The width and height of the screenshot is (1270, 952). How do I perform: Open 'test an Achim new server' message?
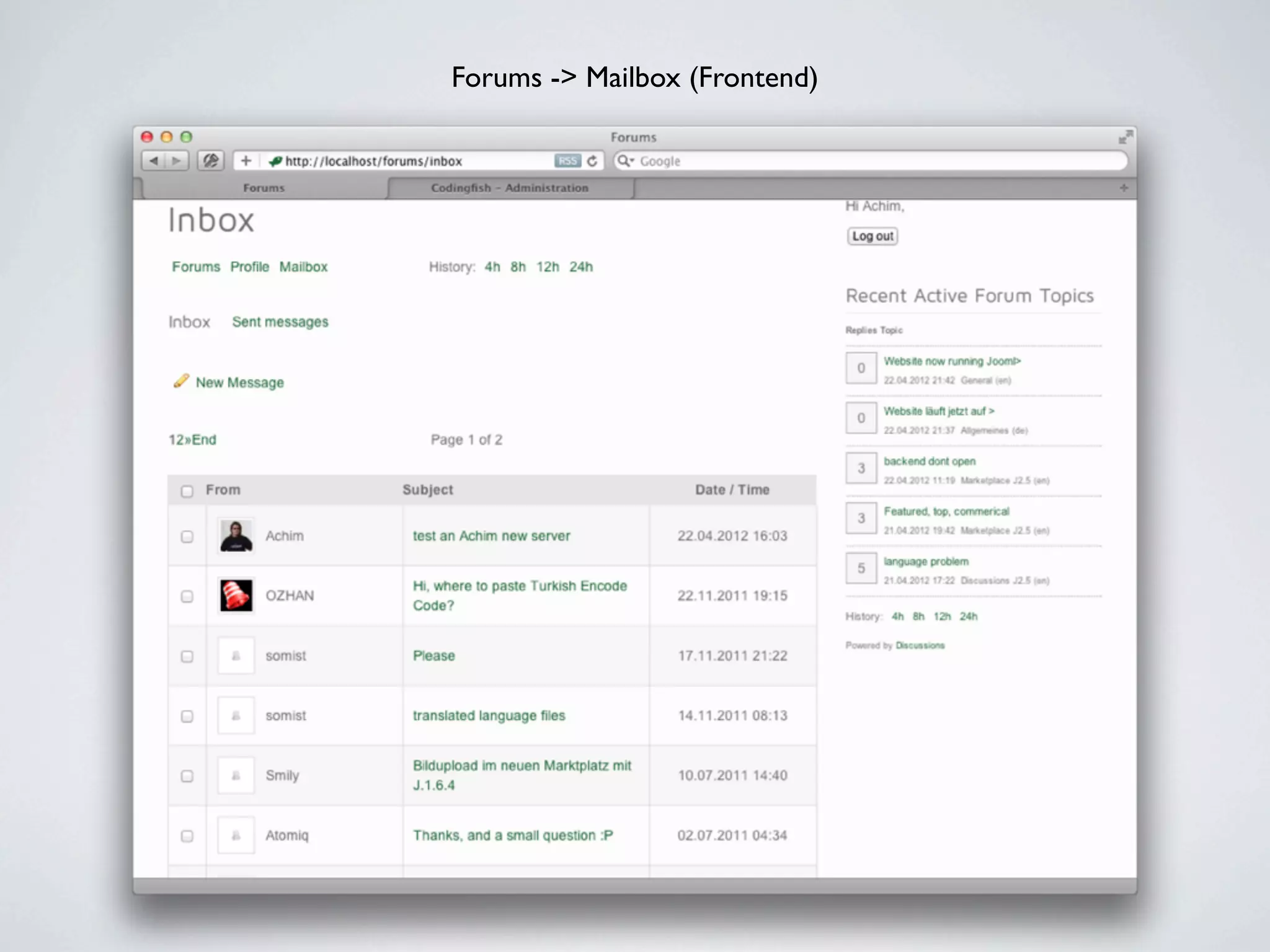(x=492, y=535)
